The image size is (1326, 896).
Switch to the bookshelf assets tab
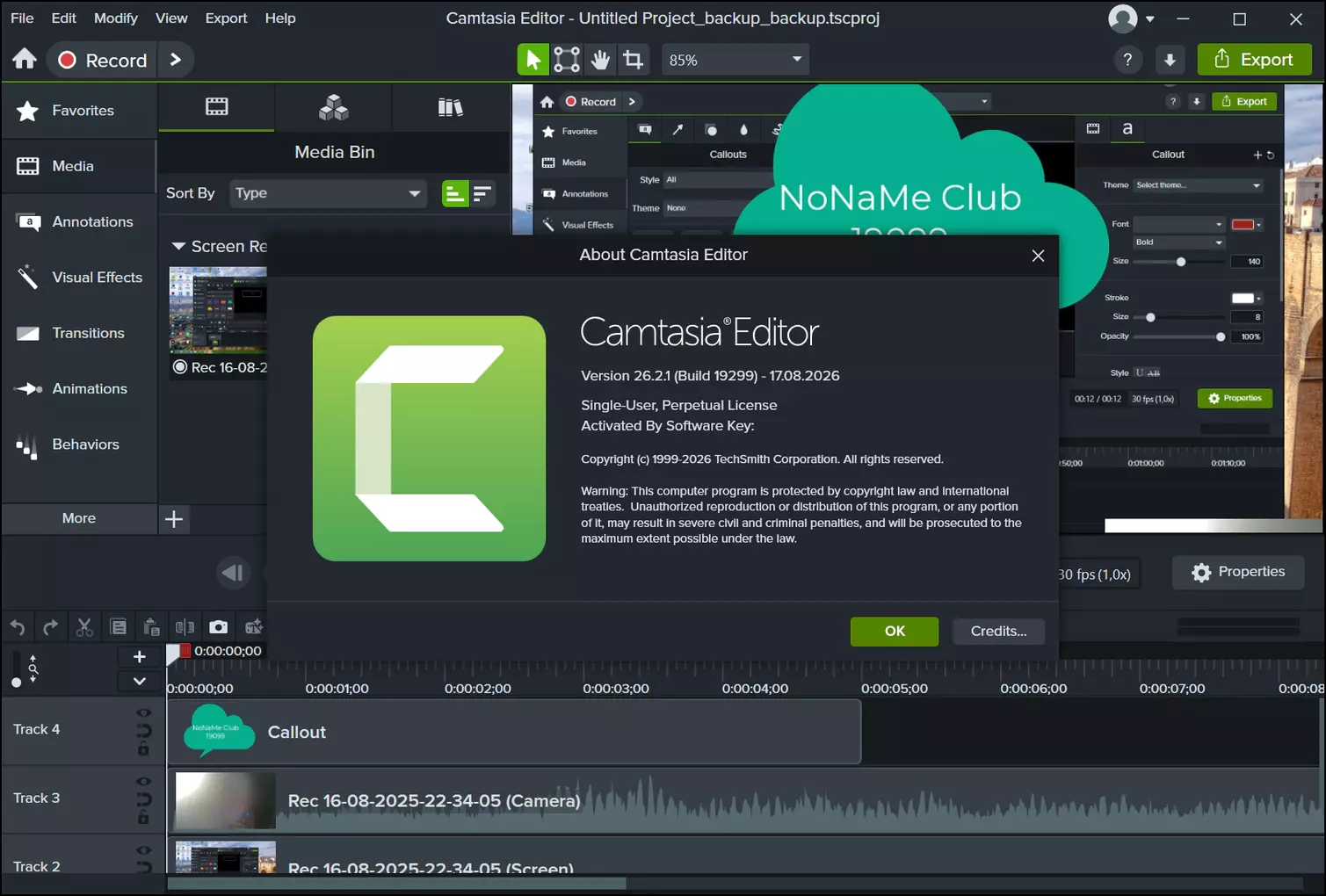click(451, 107)
